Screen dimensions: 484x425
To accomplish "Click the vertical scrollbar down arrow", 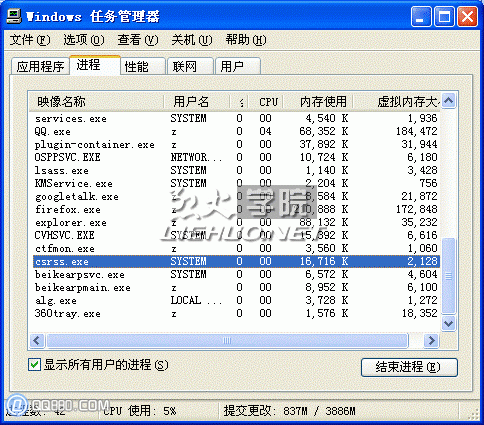I will click(449, 323).
